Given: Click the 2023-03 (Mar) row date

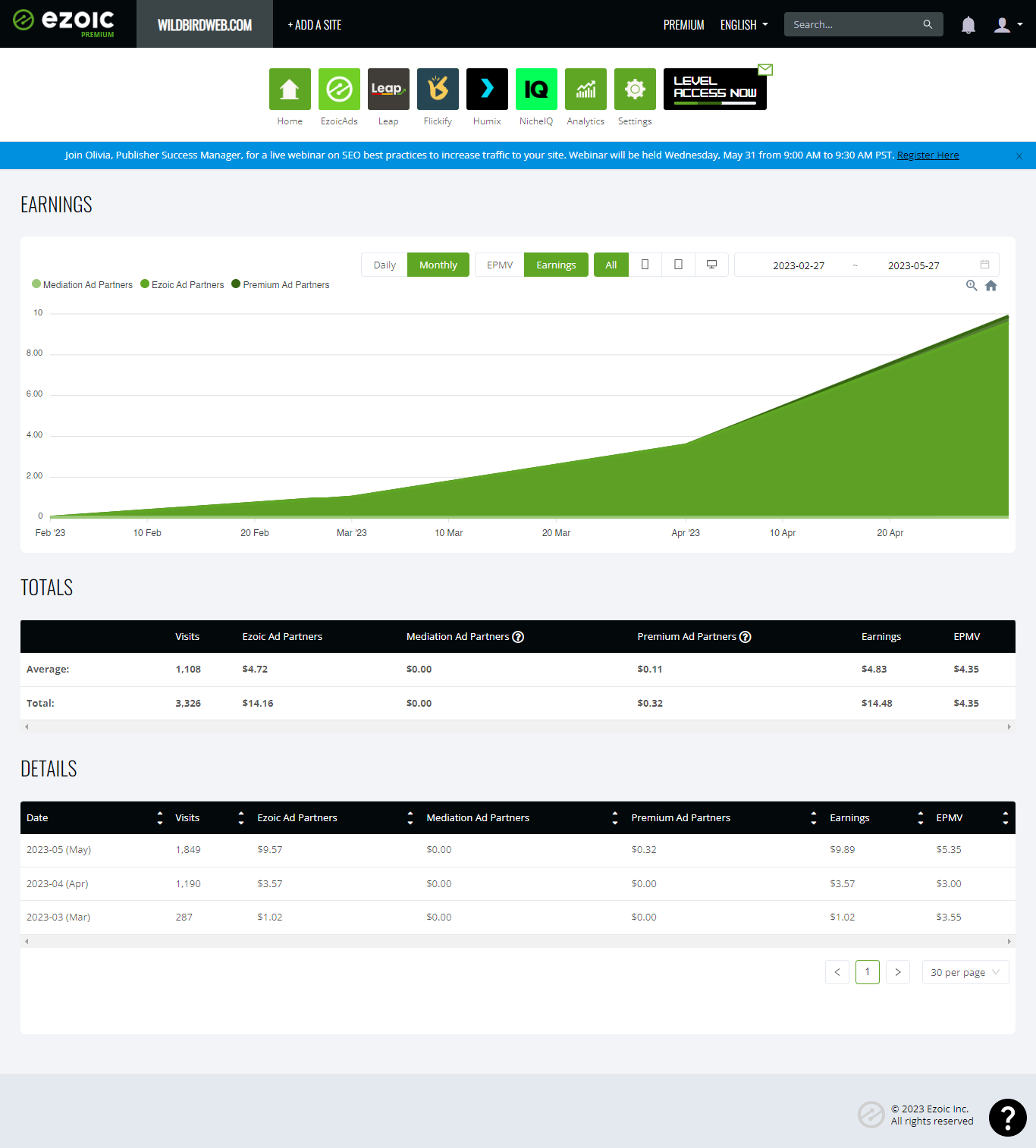Looking at the screenshot, I should 58,917.
